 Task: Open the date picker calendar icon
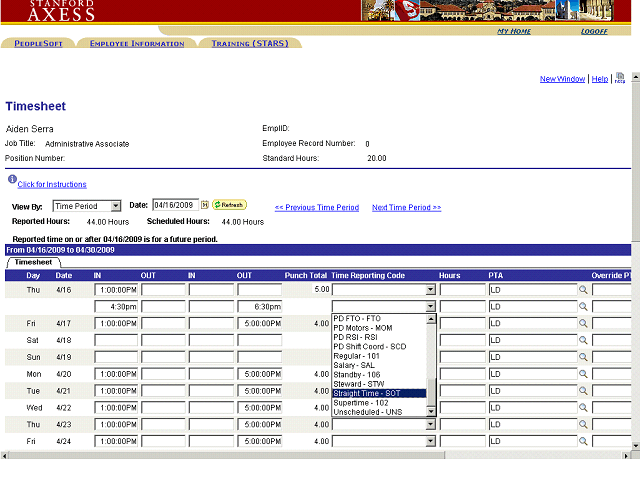(205, 205)
